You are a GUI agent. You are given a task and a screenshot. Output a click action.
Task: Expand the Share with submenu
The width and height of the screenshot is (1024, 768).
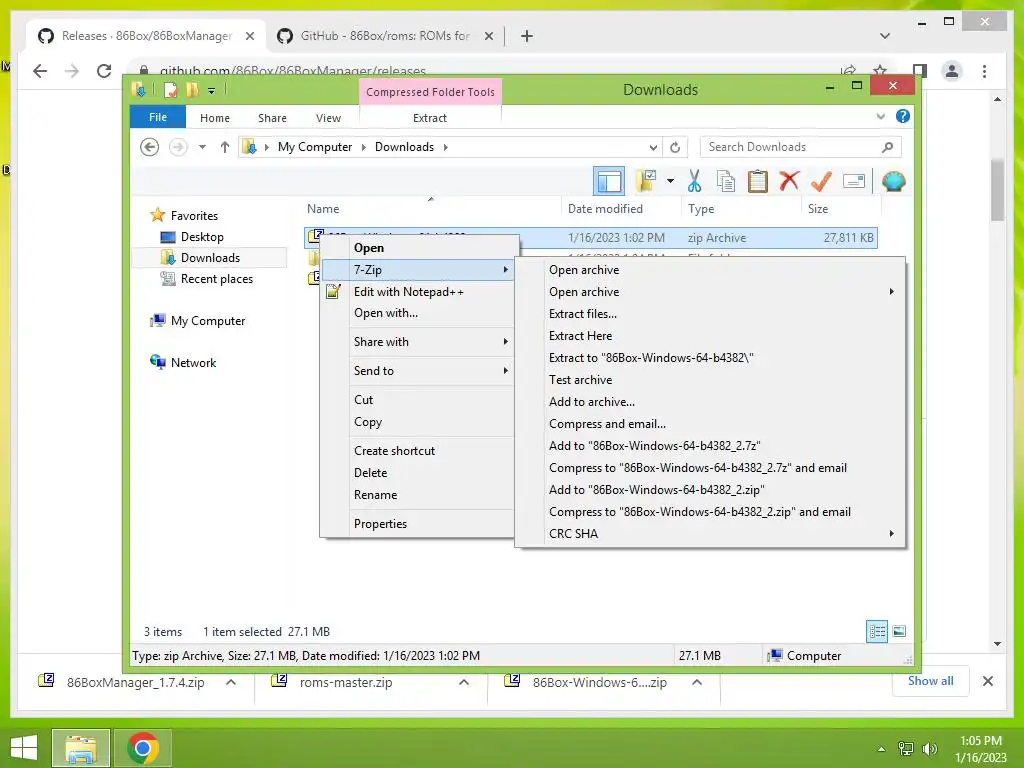(x=418, y=342)
